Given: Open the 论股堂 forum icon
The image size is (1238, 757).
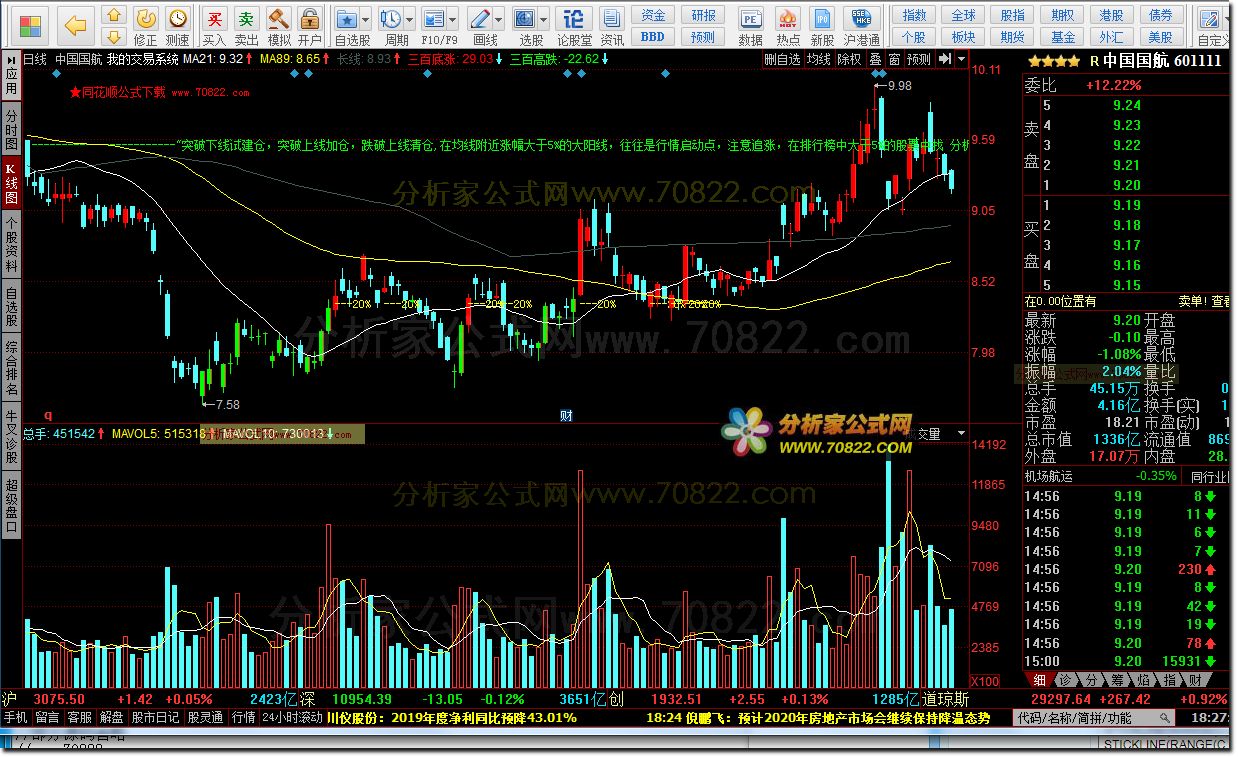Looking at the screenshot, I should tap(574, 26).
